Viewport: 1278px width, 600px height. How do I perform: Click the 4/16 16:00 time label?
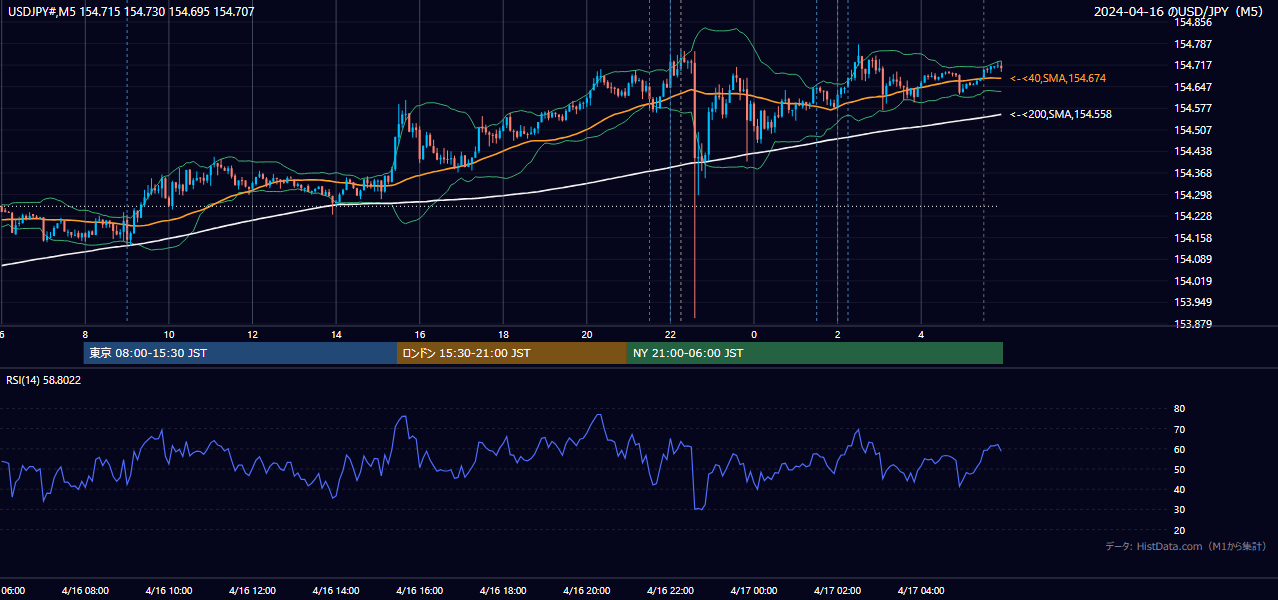pyautogui.click(x=419, y=591)
